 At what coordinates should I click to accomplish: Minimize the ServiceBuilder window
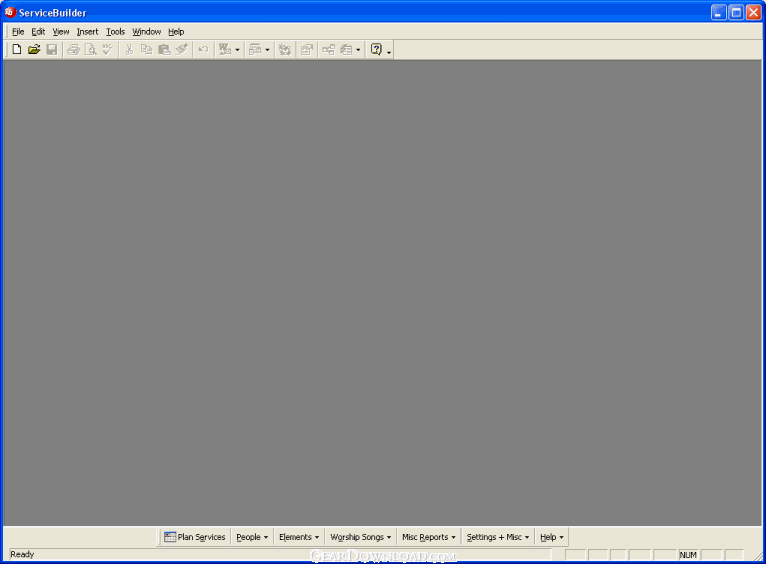coord(718,12)
